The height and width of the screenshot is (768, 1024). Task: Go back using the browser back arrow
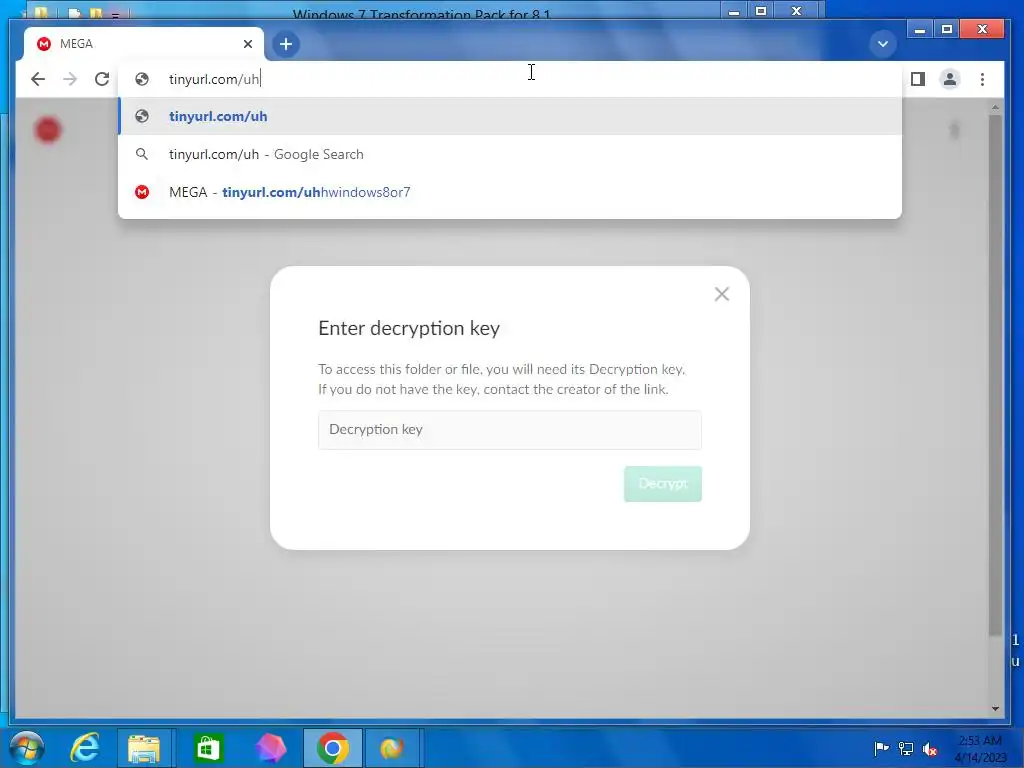(x=38, y=79)
